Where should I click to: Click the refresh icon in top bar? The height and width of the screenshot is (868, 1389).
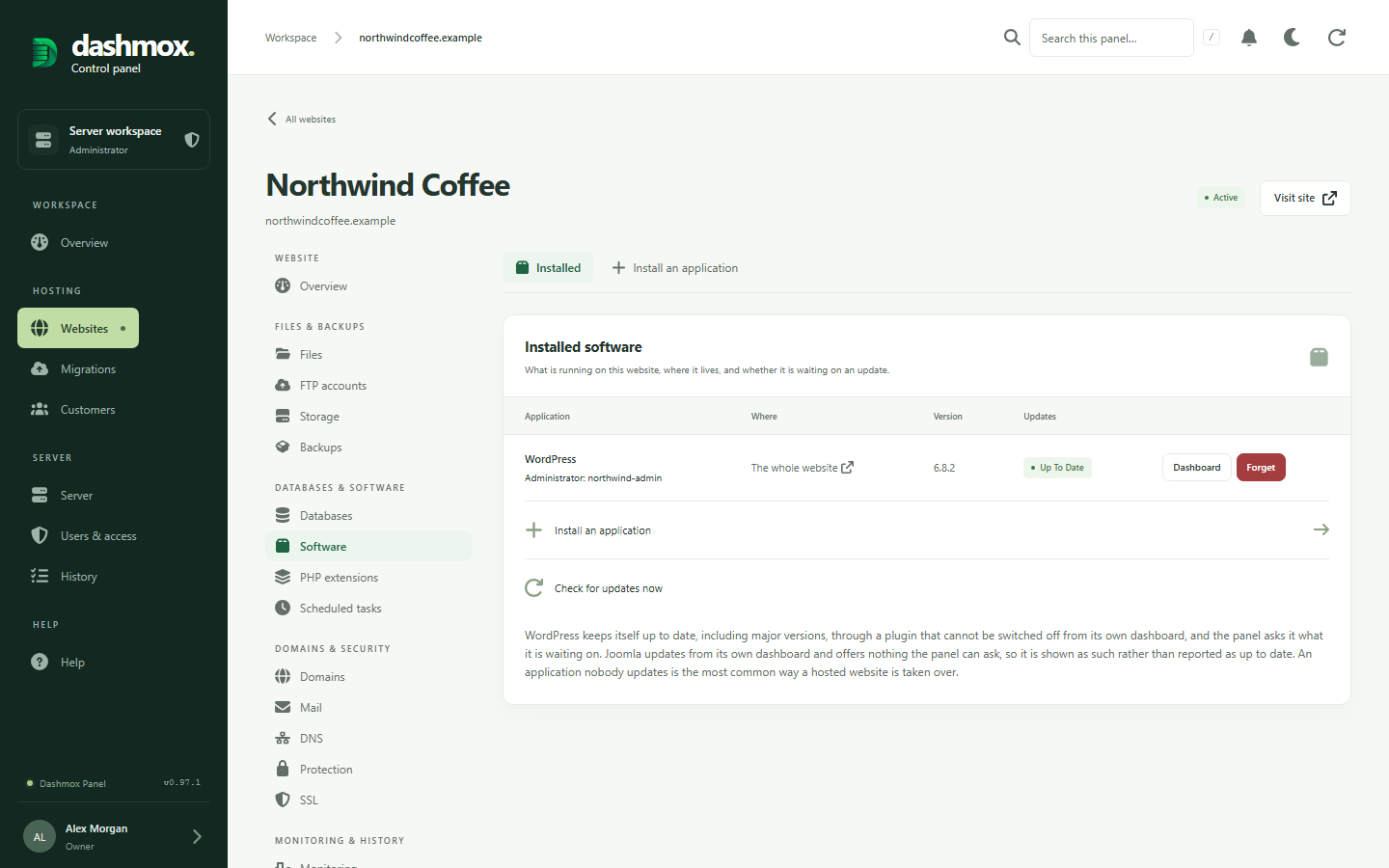pyautogui.click(x=1337, y=38)
